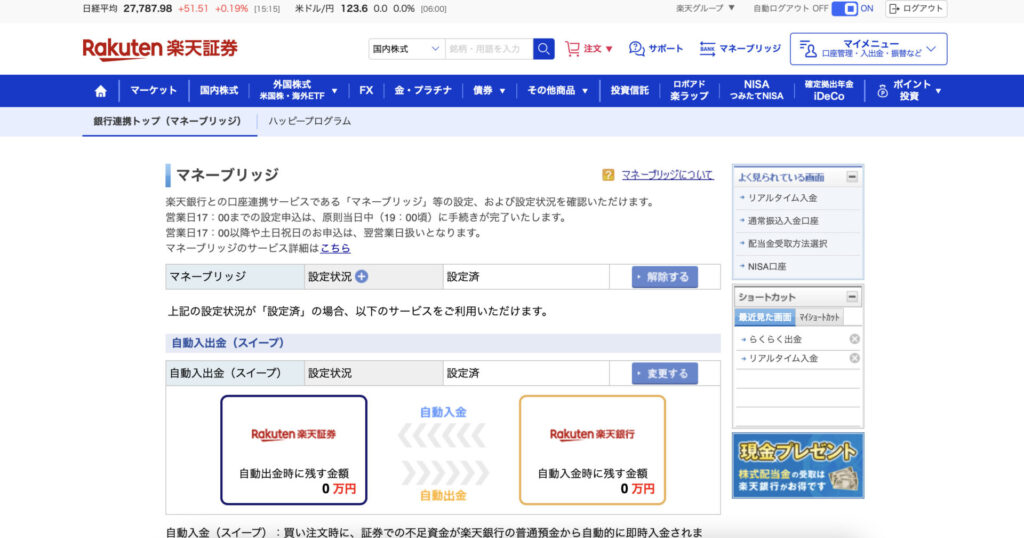Select マイショートカット tab
1024x538 pixels.
820,317
